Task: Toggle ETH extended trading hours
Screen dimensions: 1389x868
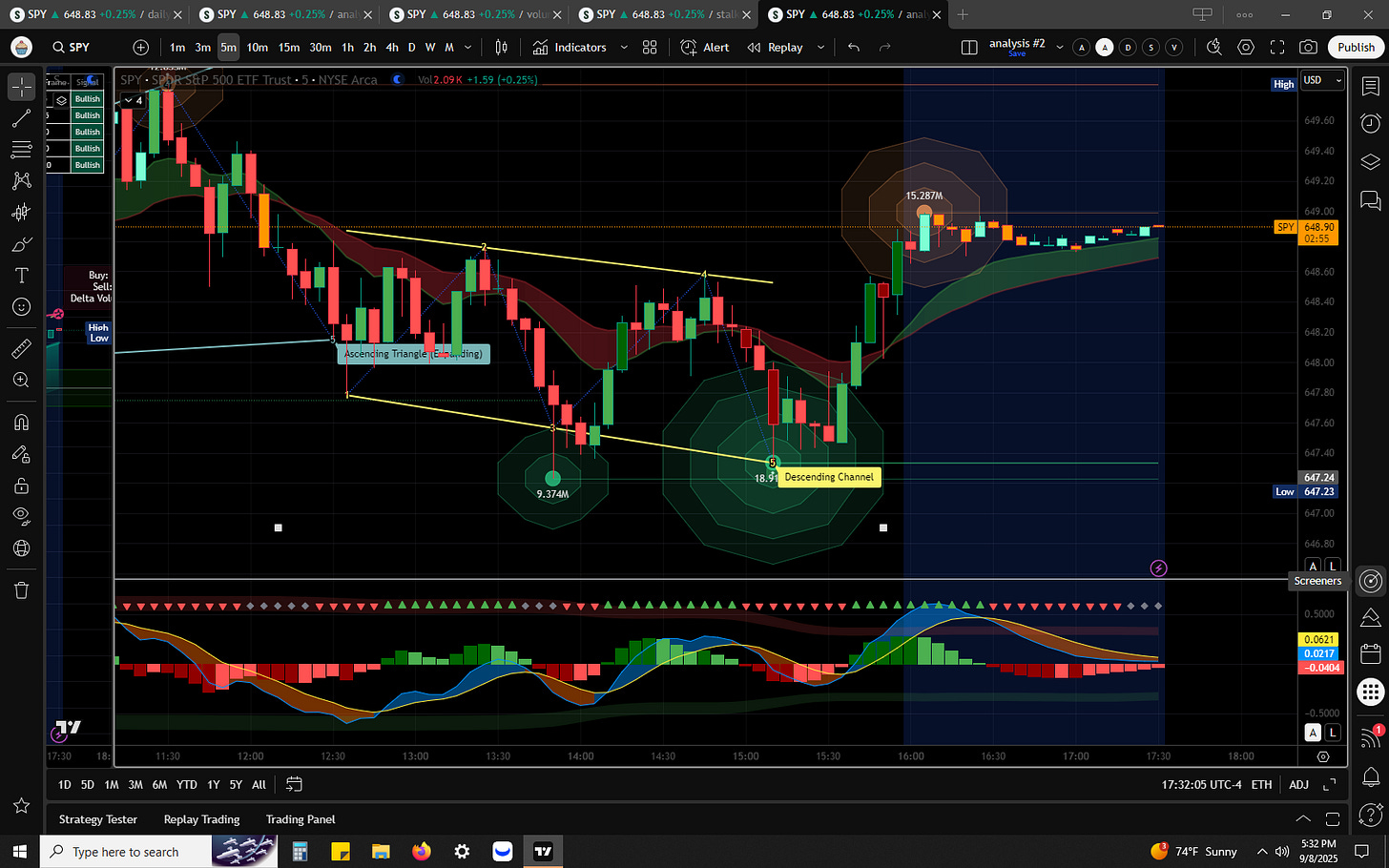Action: coord(1261,785)
